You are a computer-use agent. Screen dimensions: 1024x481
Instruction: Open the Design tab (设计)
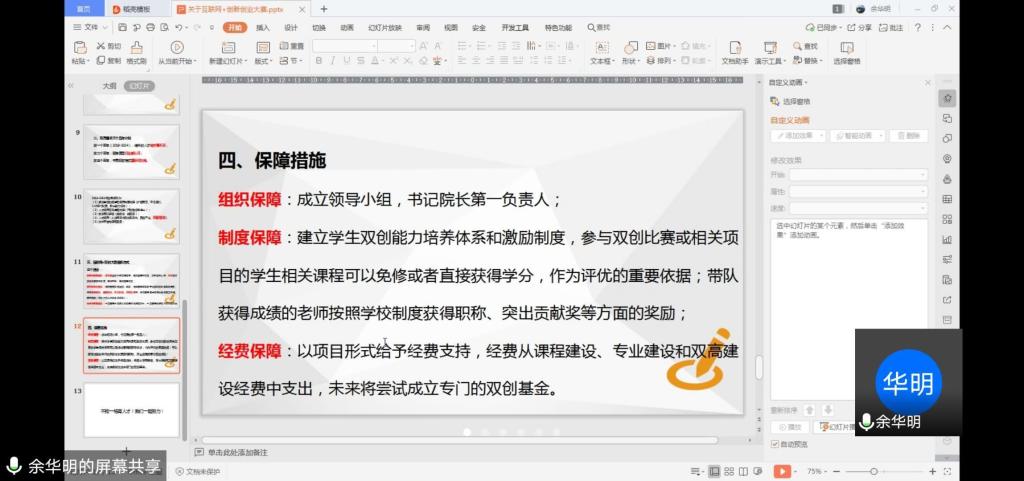290,27
